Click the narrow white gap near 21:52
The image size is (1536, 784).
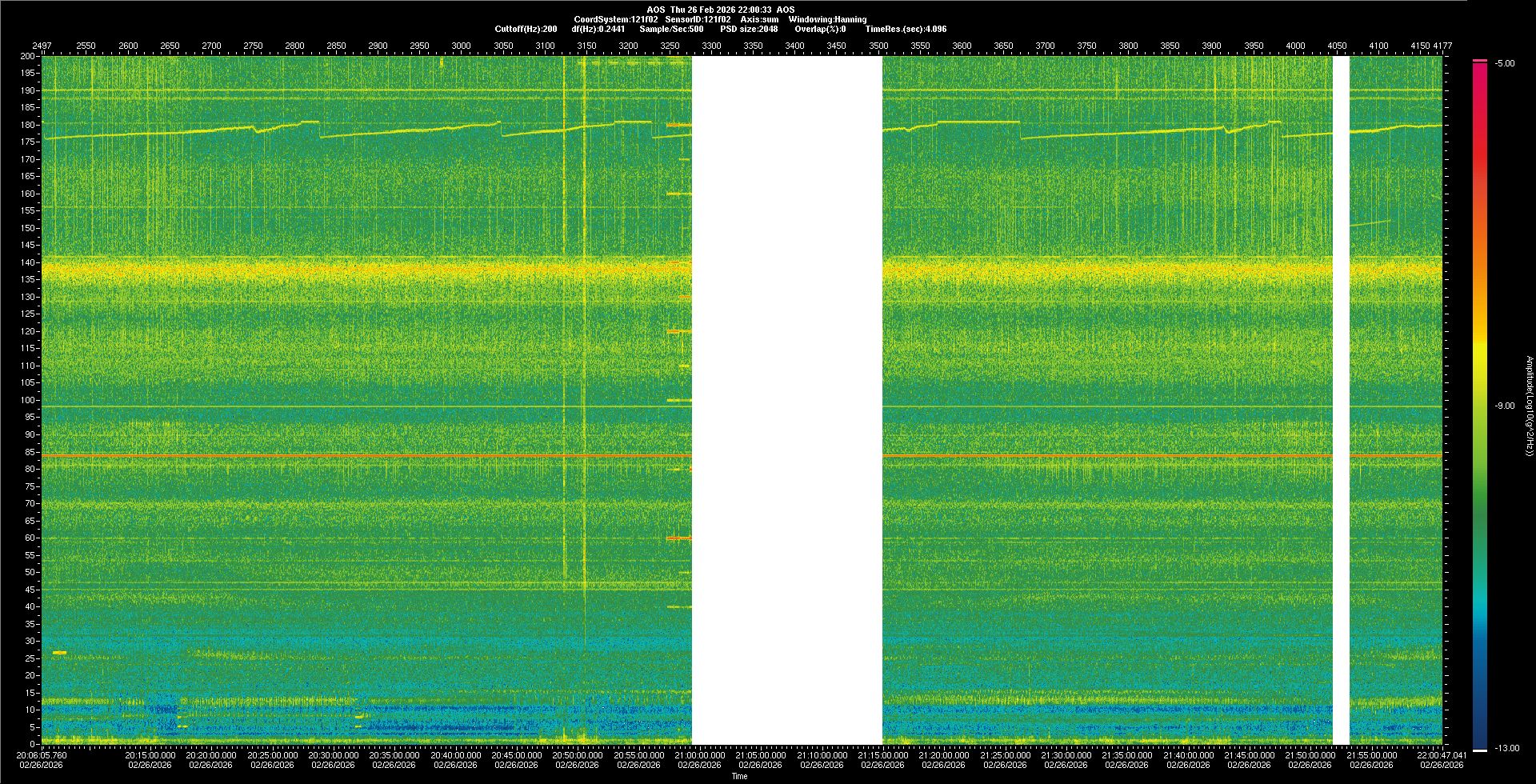pos(1341,400)
